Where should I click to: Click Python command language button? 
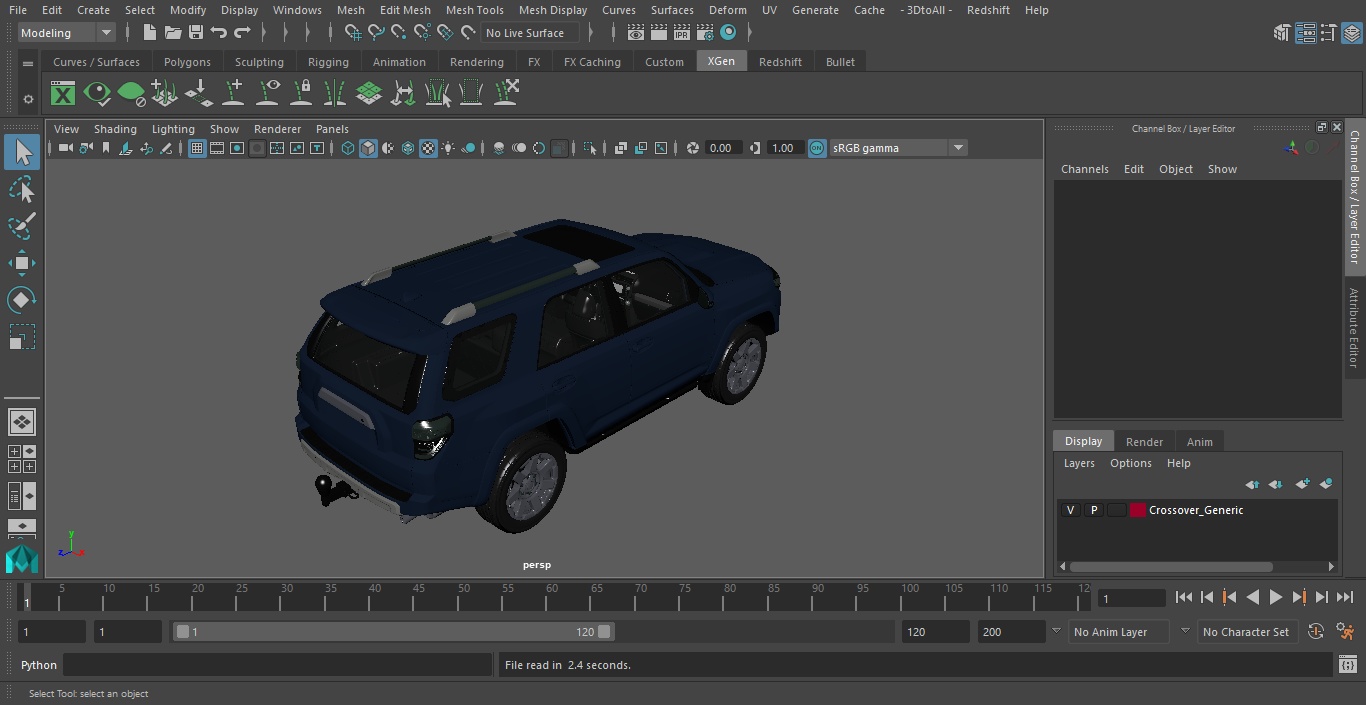click(x=39, y=665)
